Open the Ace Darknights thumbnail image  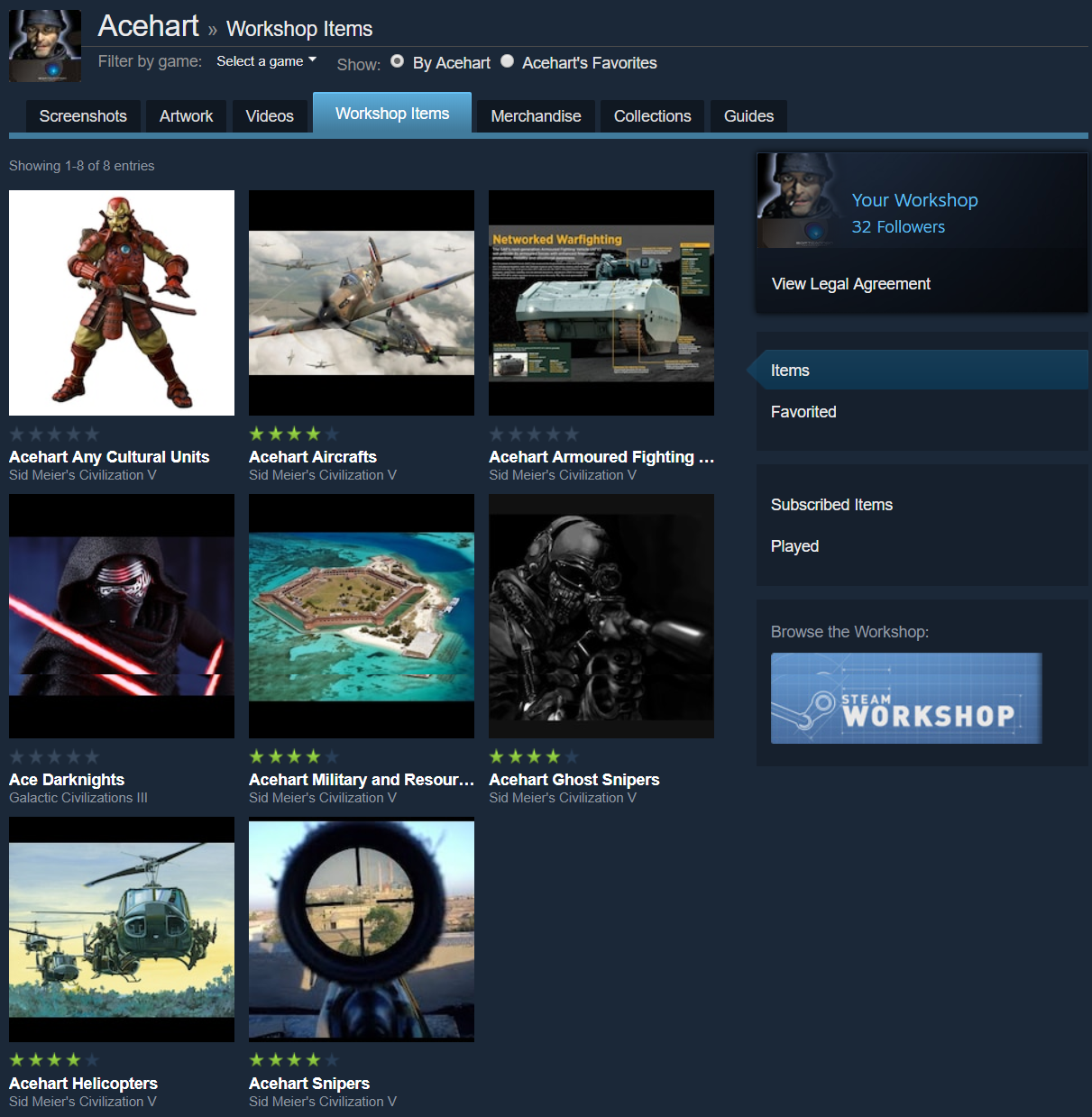point(122,616)
